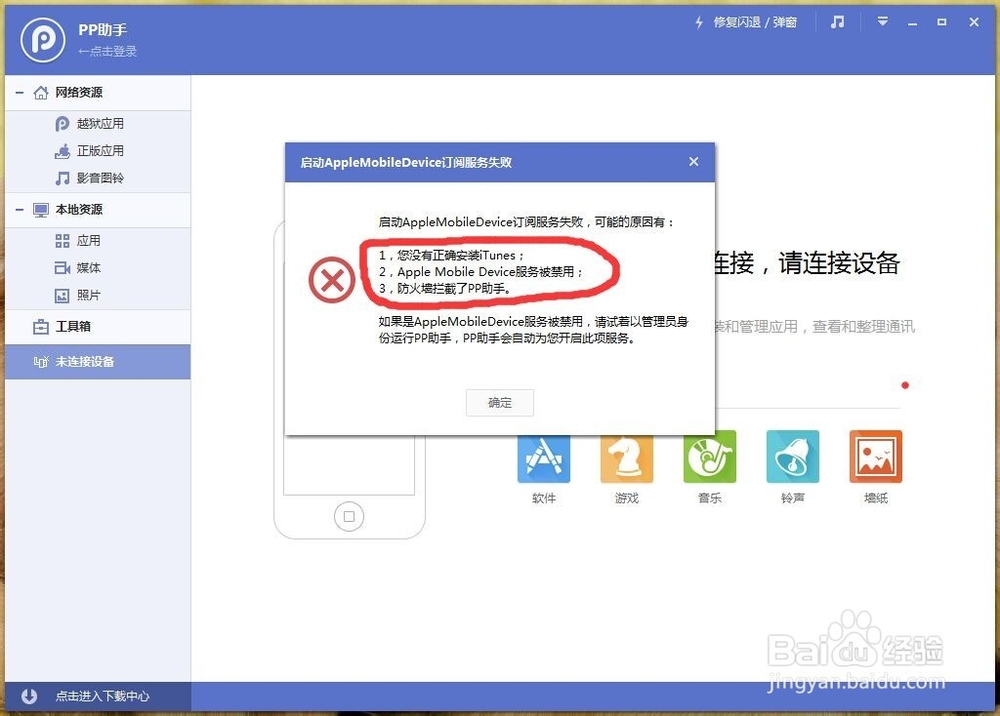1000x716 pixels.
Task: Open the title bar dropdown menu arrow
Action: [x=883, y=22]
